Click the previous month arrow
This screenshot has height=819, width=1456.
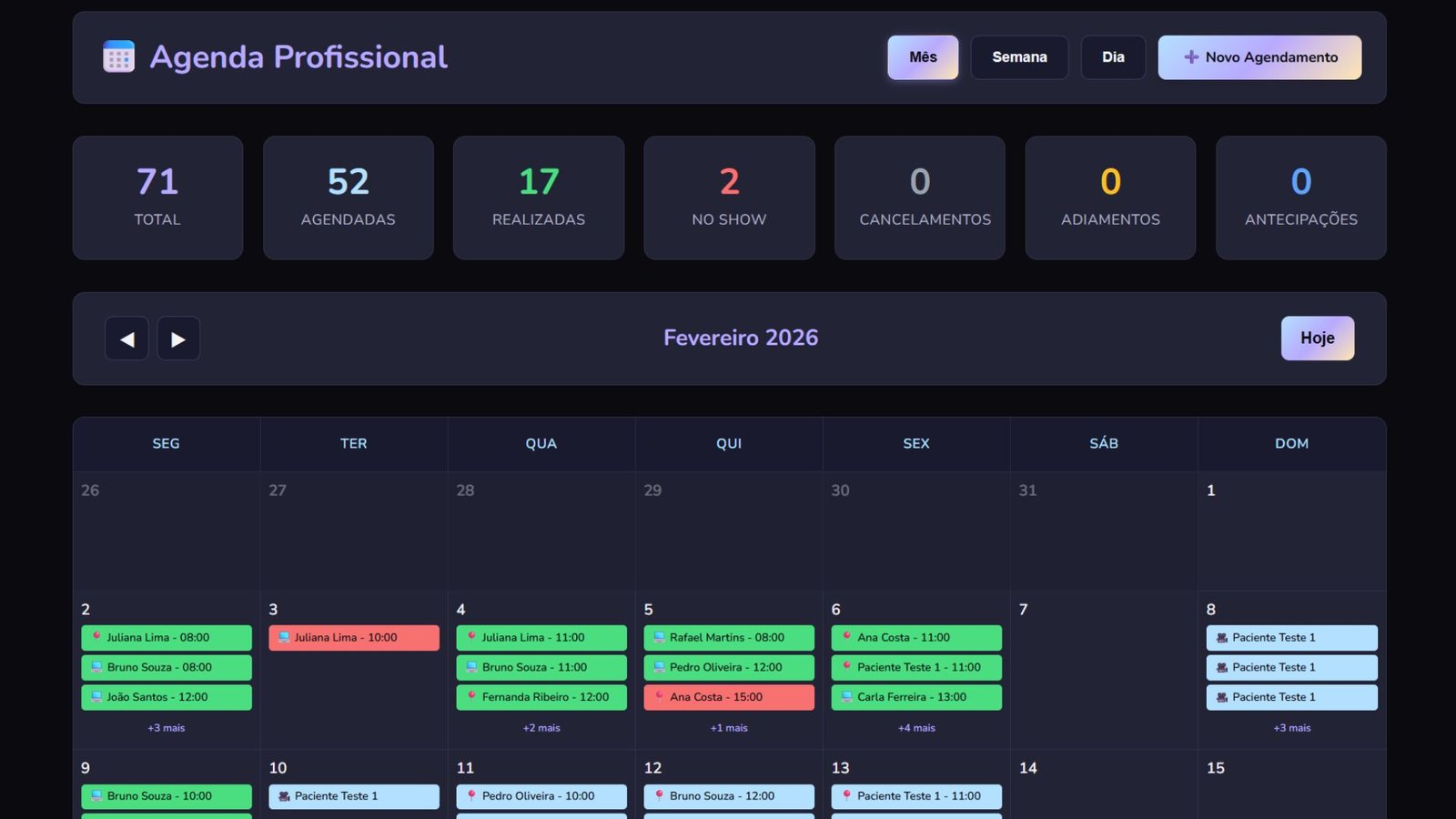(126, 338)
